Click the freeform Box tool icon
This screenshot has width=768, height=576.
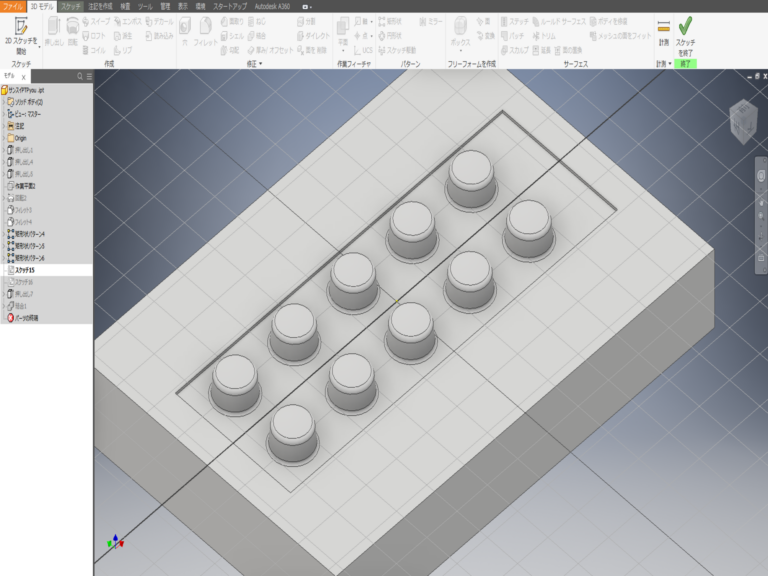pos(460,28)
